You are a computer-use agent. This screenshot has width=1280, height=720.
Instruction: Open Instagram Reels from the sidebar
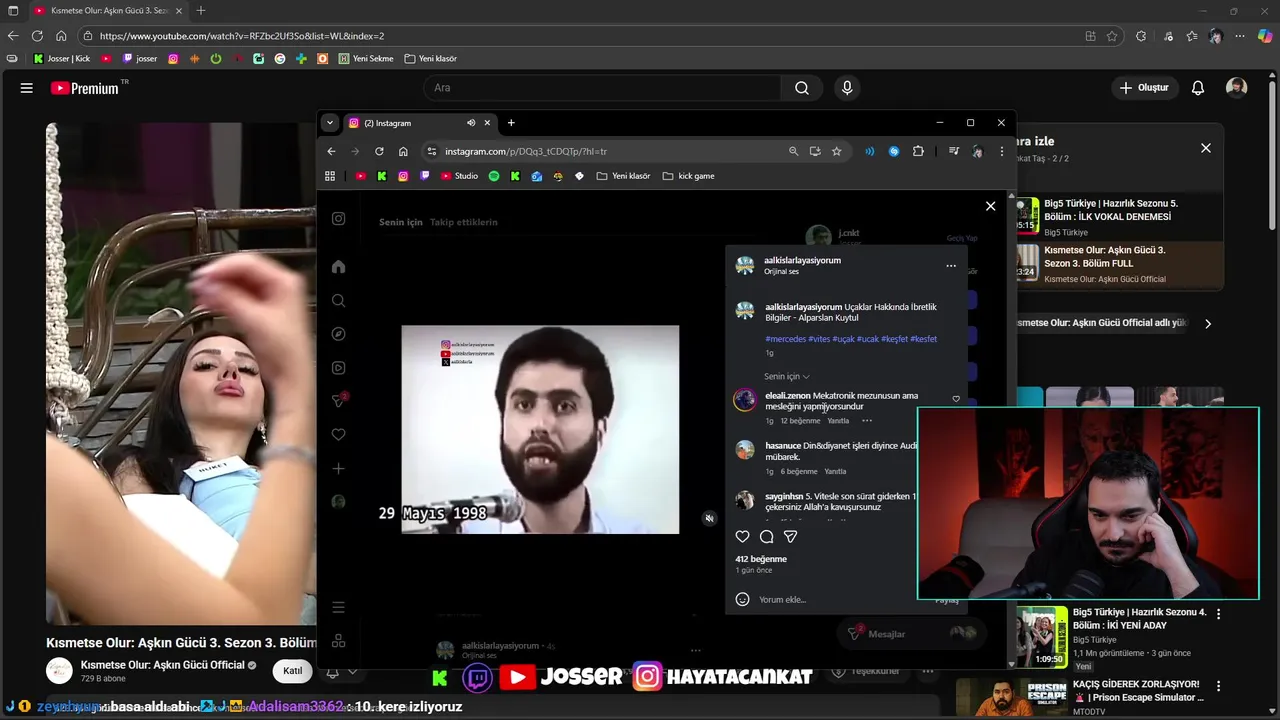pyautogui.click(x=338, y=368)
